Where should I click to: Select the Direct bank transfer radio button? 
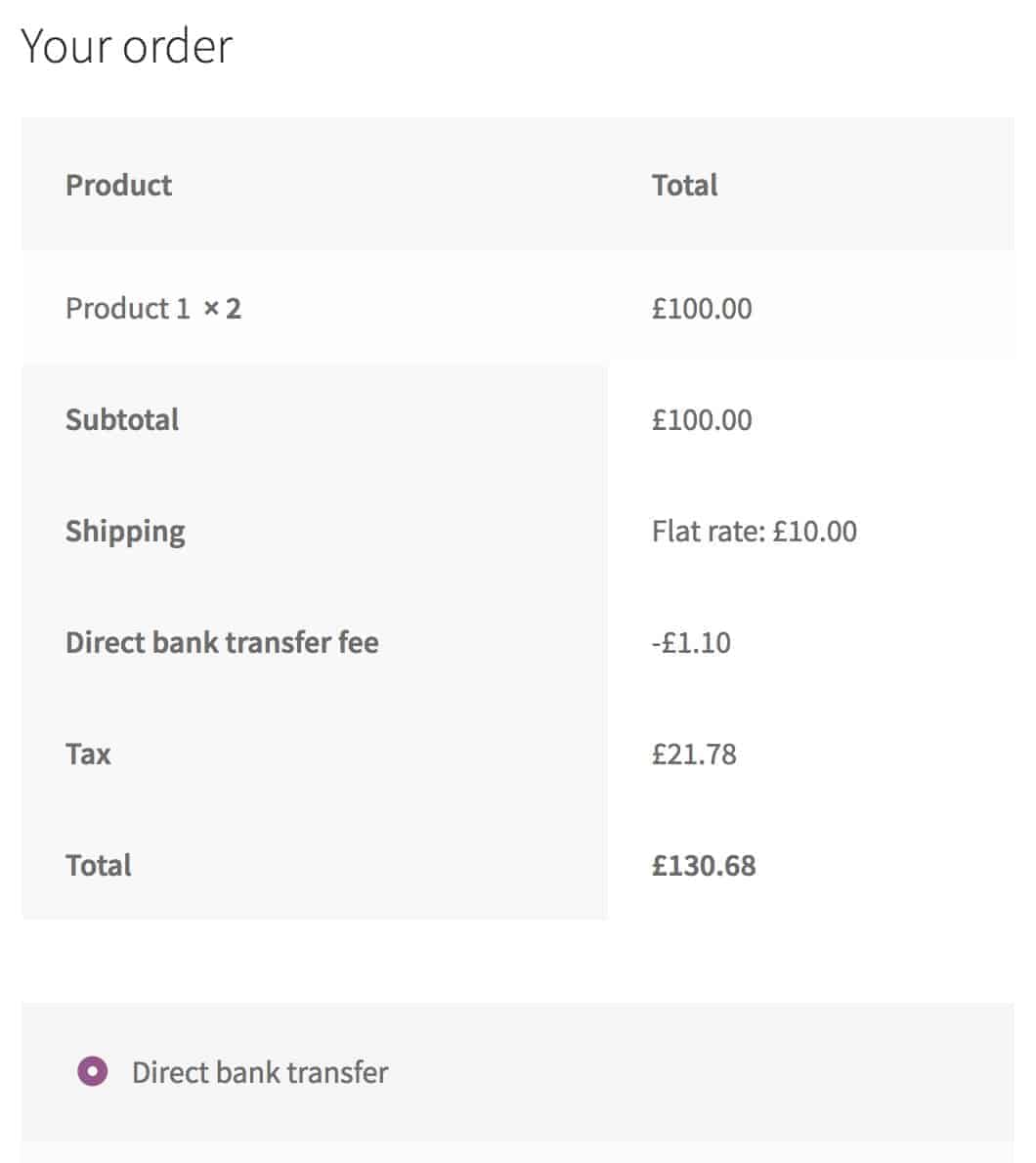tap(93, 1071)
